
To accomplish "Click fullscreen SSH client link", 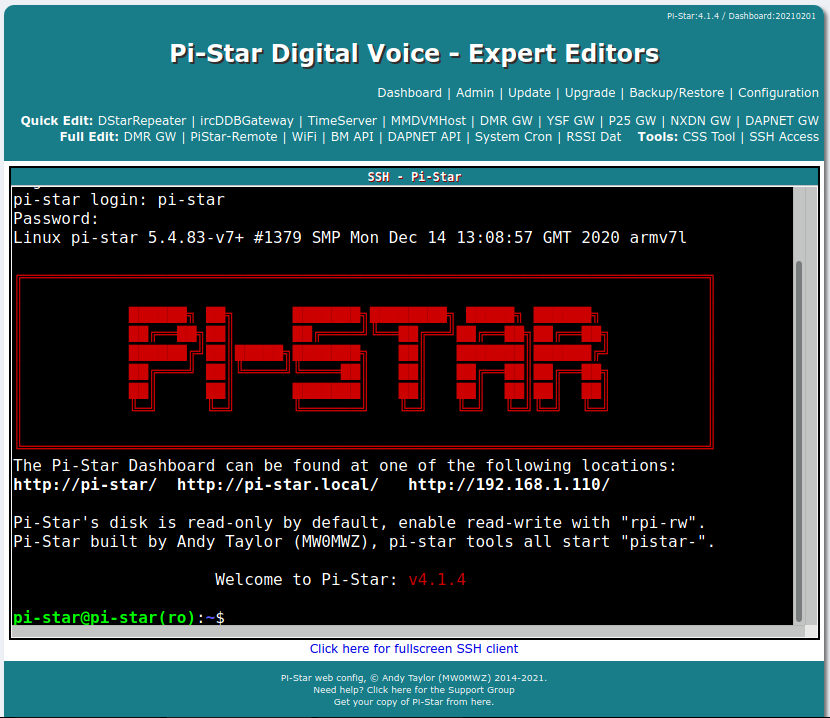I will click(414, 649).
